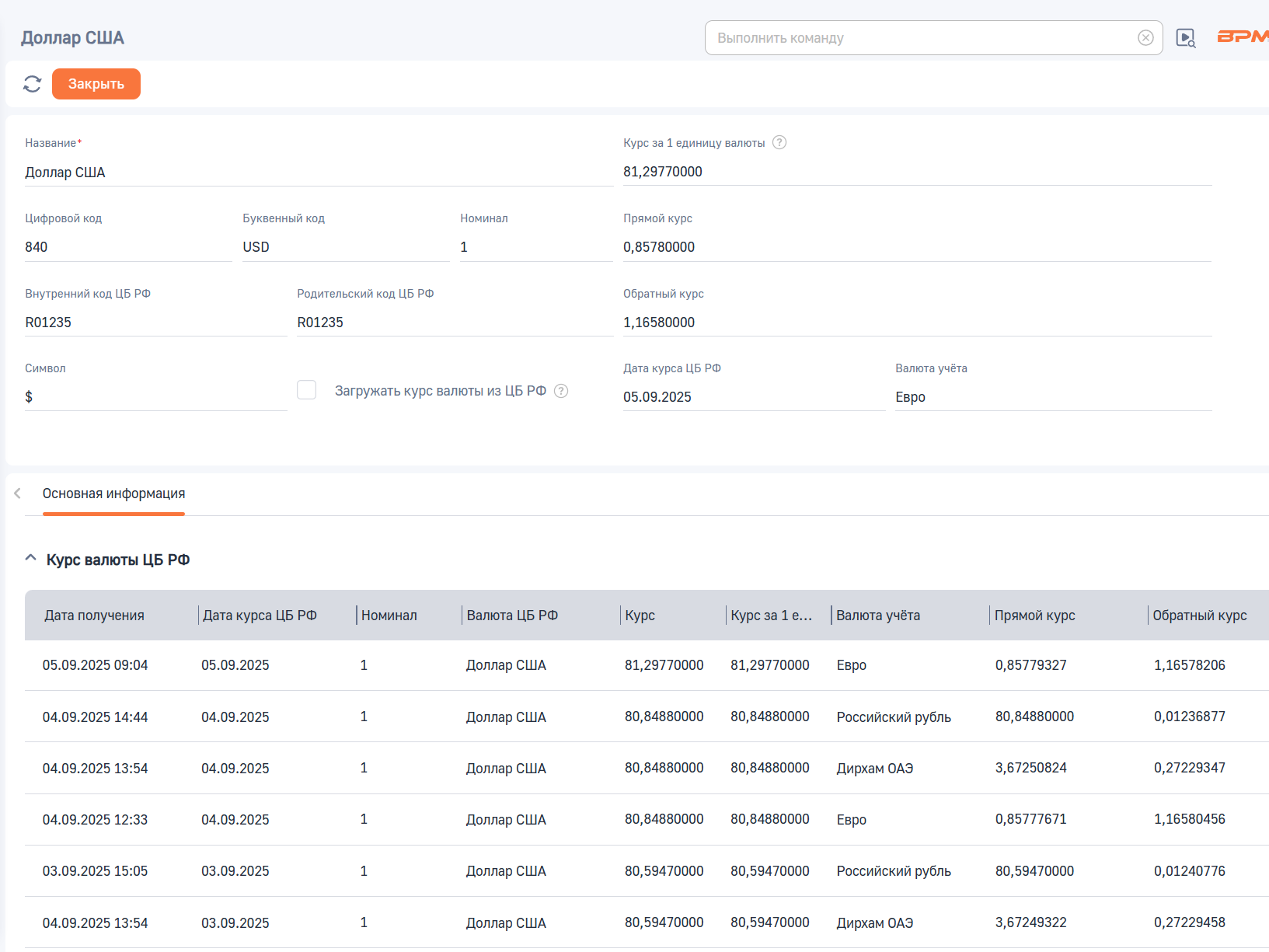Sort by Прямой курс column header
Image resolution: width=1269 pixels, height=952 pixels.
[x=1034, y=615]
